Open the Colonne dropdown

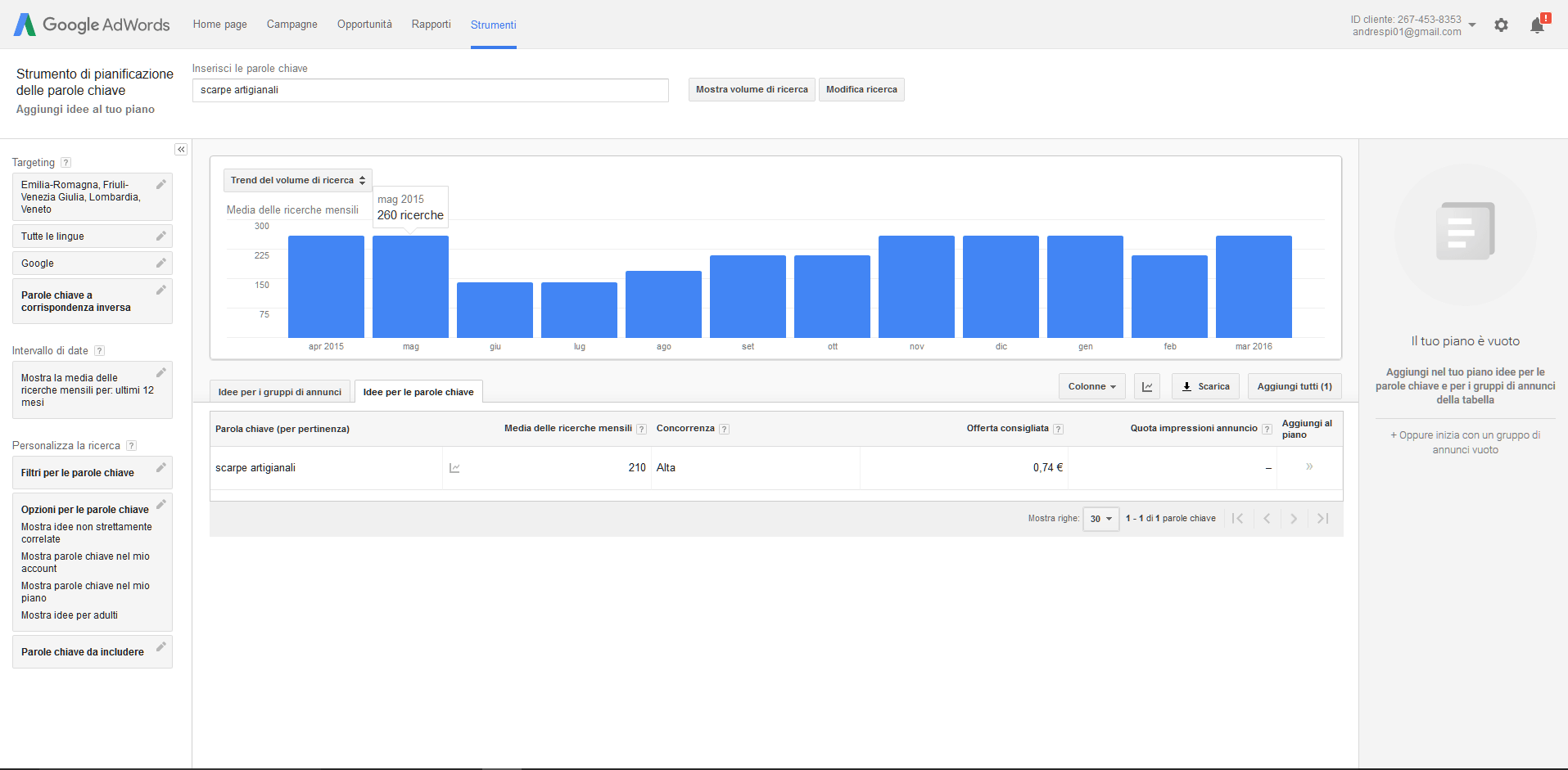[1092, 386]
